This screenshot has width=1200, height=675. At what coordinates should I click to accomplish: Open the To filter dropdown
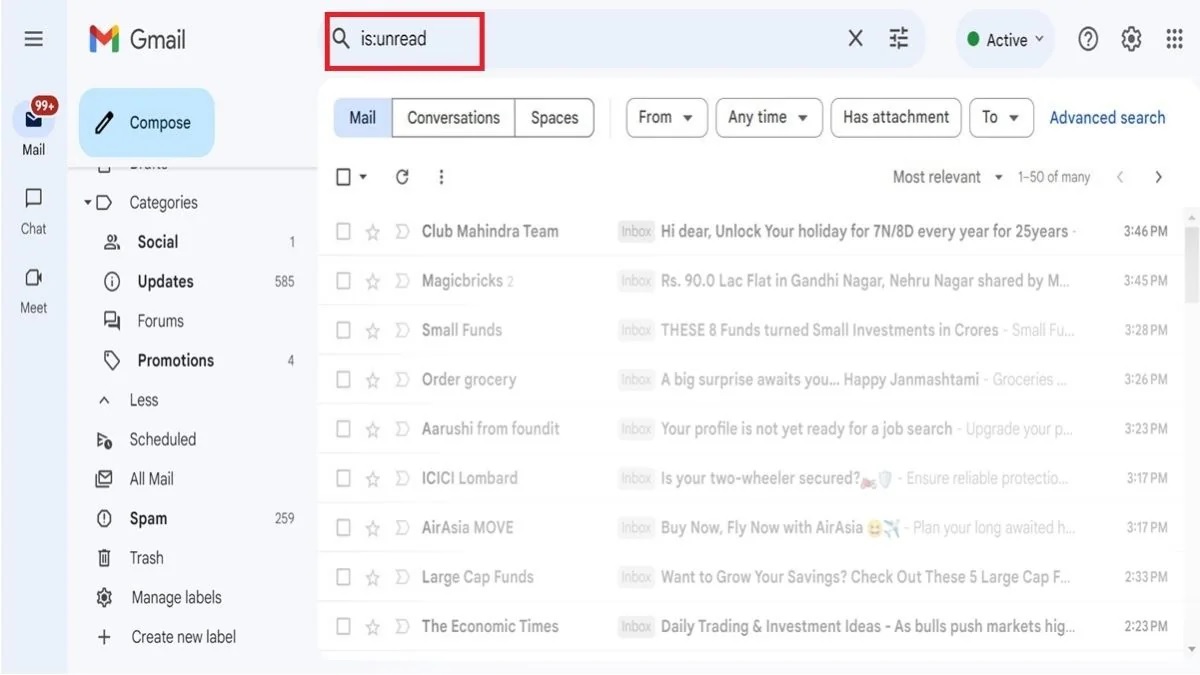tap(1001, 117)
